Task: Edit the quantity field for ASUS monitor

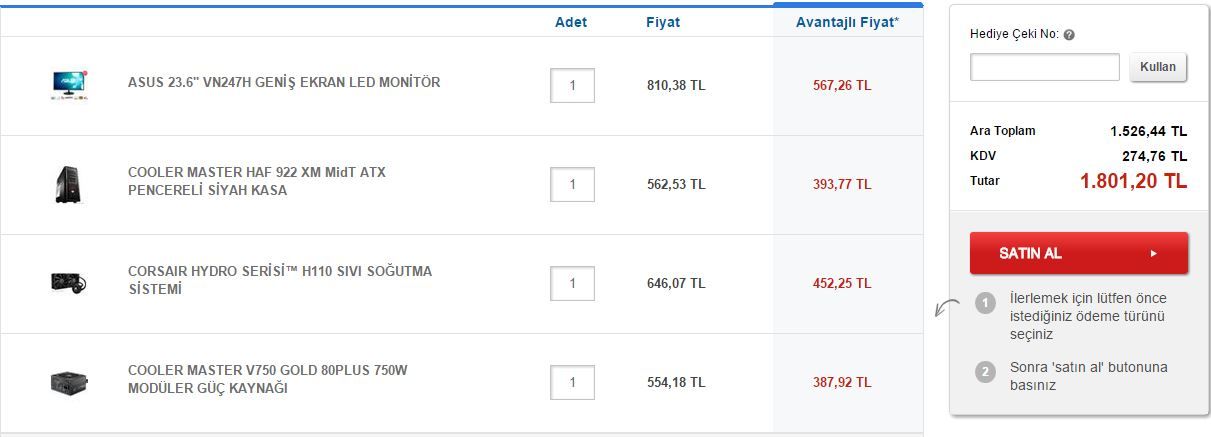Action: pos(572,86)
